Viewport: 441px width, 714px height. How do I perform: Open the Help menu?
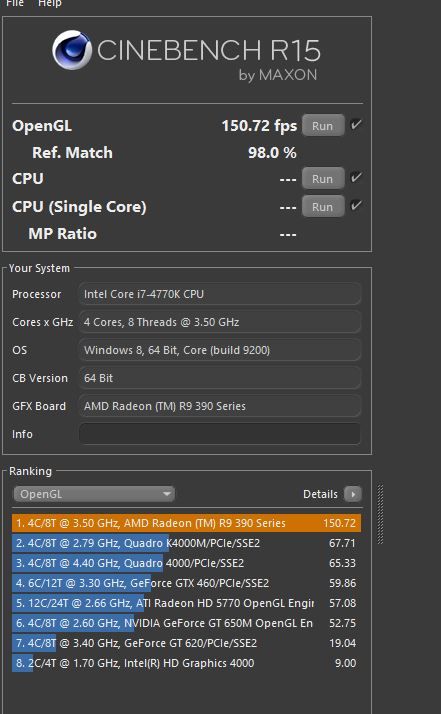(50, 3)
